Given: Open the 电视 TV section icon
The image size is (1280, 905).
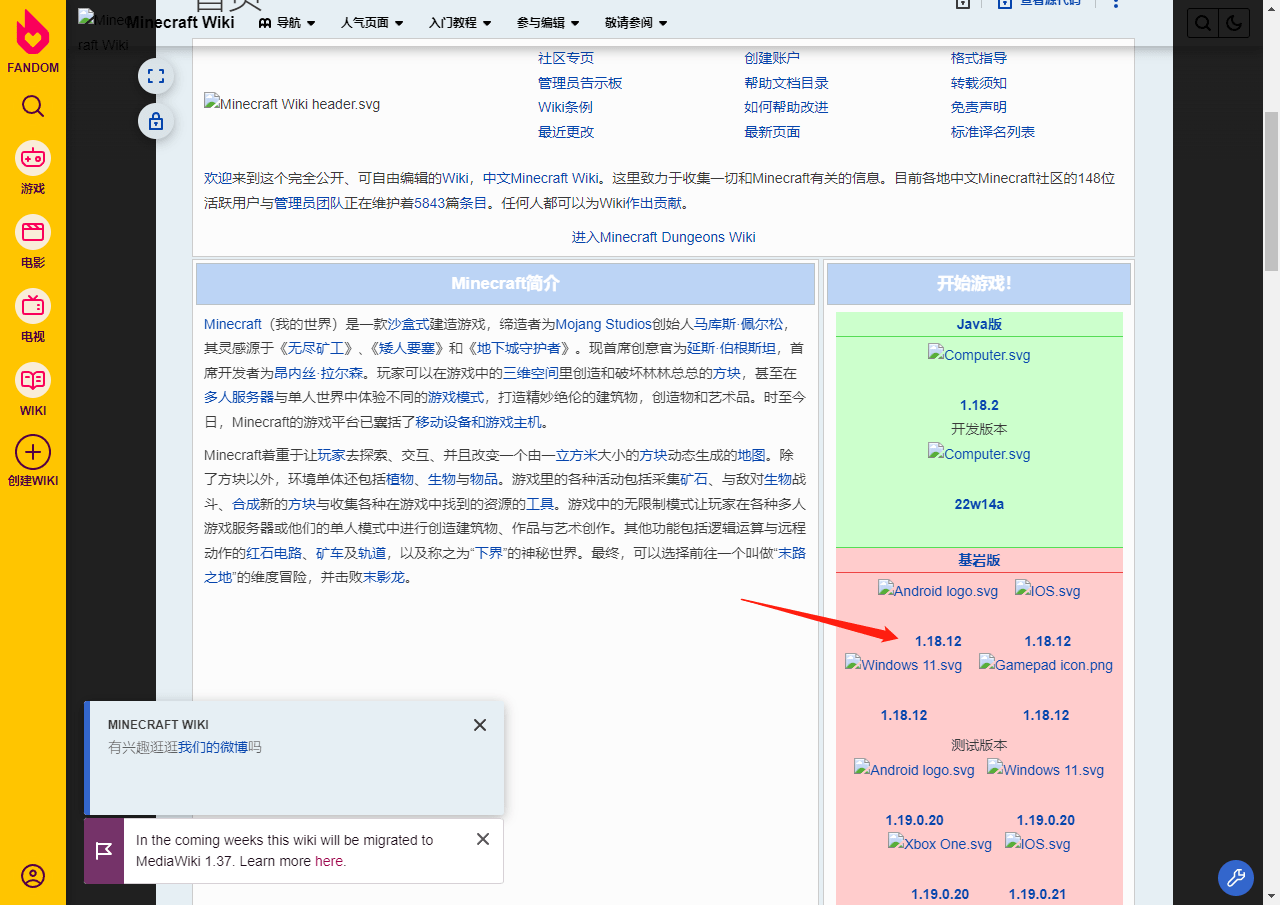Looking at the screenshot, I should click(33, 306).
